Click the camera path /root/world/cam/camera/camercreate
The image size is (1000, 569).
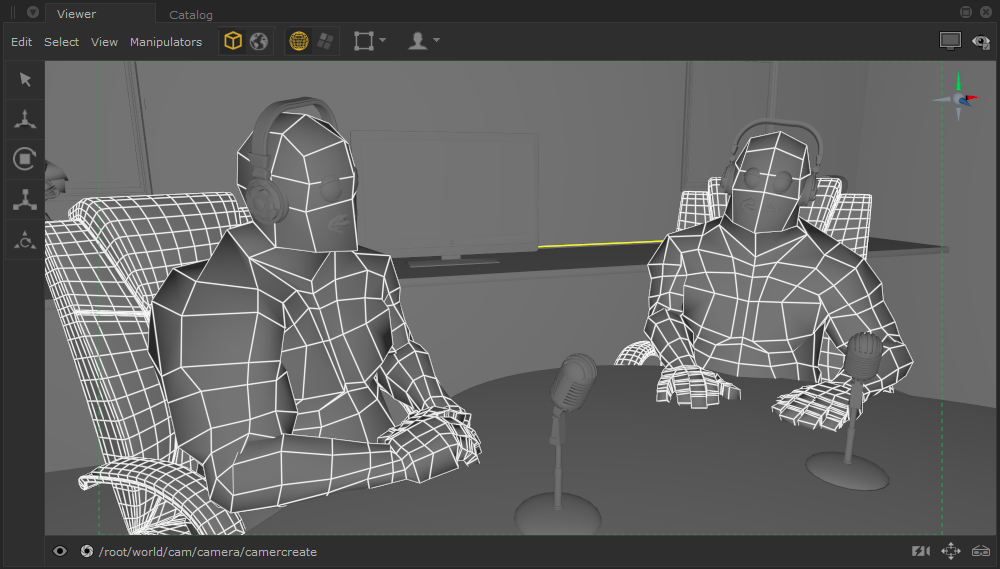(208, 551)
